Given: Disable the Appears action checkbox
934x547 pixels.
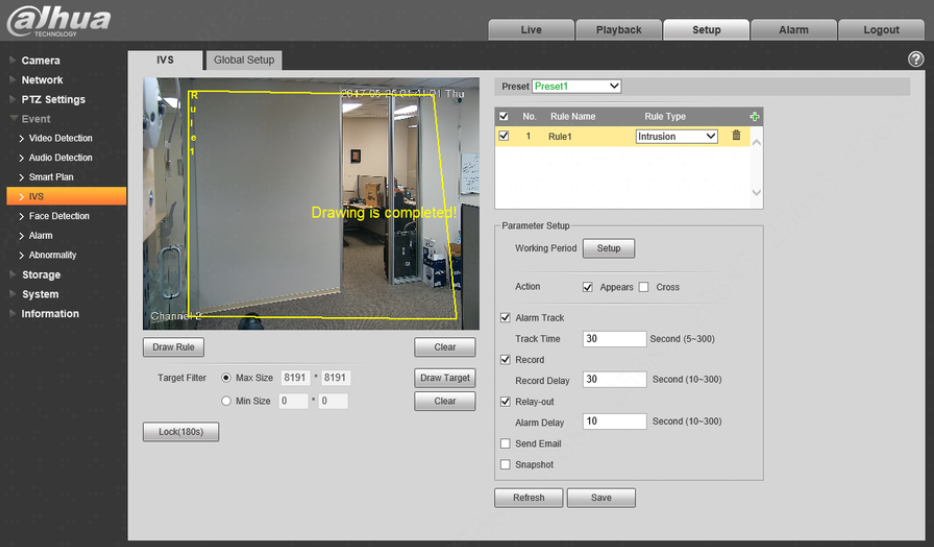Looking at the screenshot, I should pos(588,287).
